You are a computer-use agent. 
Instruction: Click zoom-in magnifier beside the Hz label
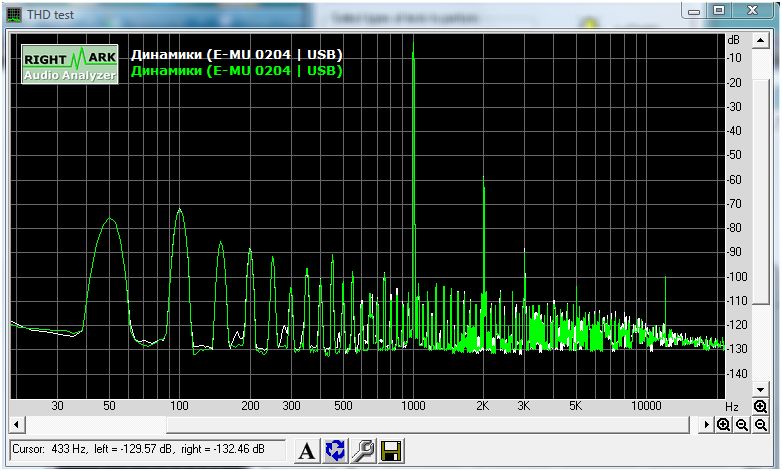tap(761, 407)
